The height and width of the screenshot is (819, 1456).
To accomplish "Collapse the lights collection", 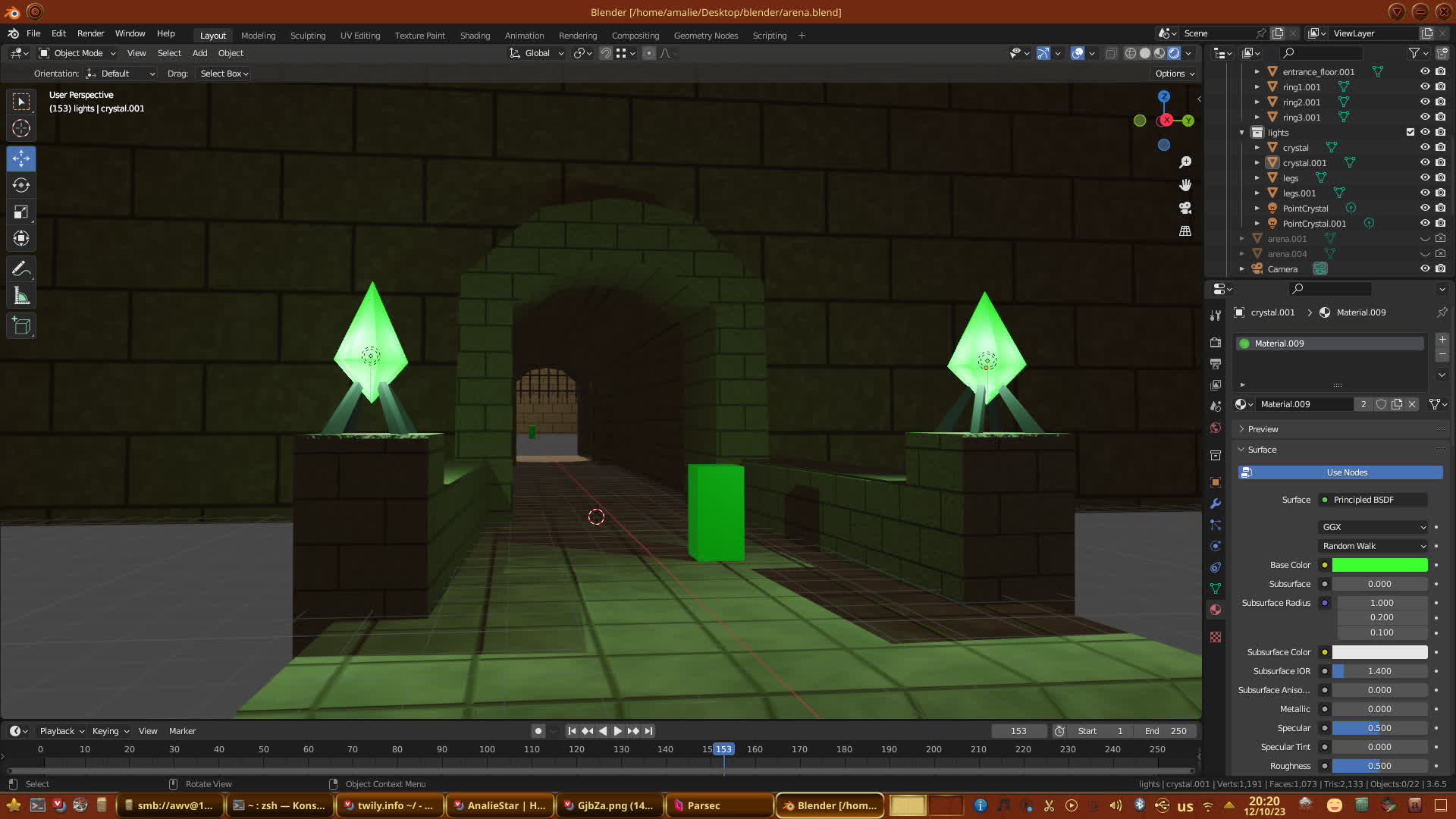I will 1242,133.
